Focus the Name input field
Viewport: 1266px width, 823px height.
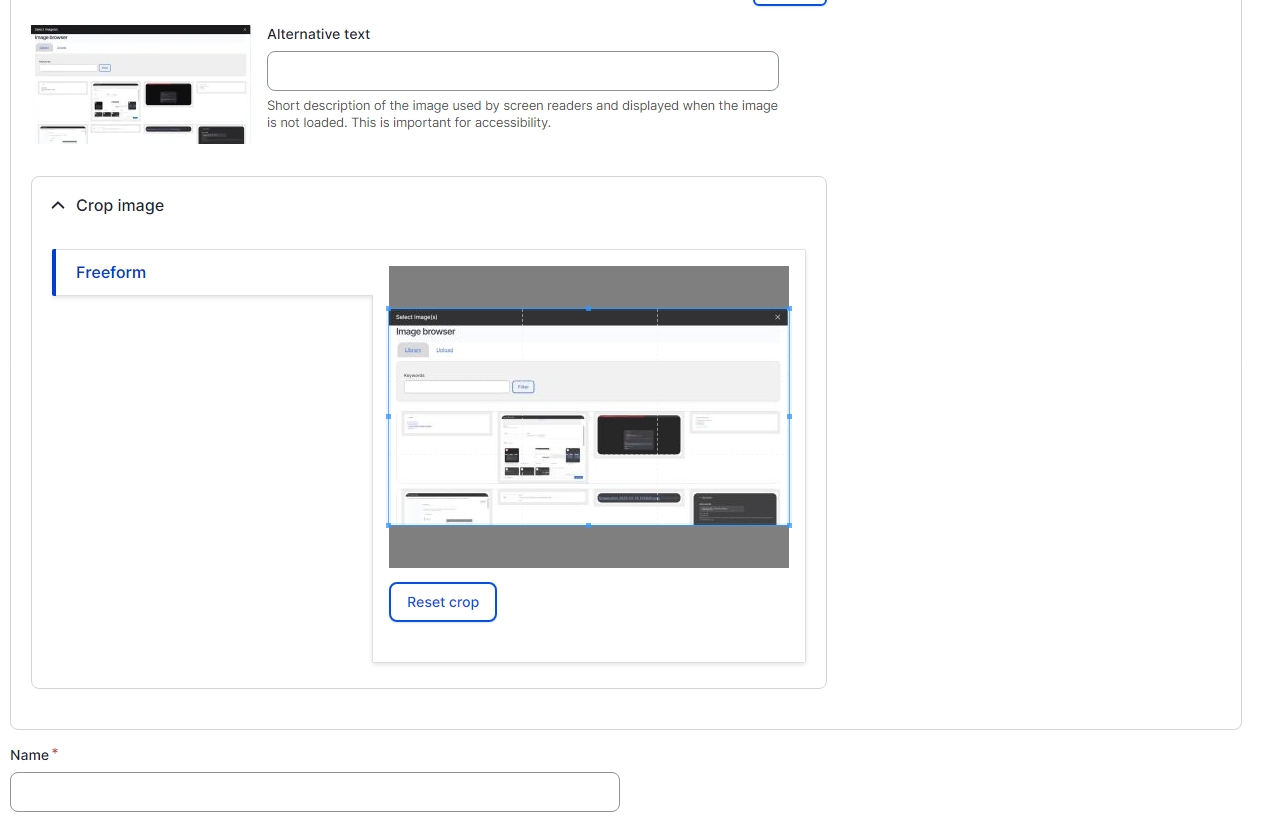(315, 792)
